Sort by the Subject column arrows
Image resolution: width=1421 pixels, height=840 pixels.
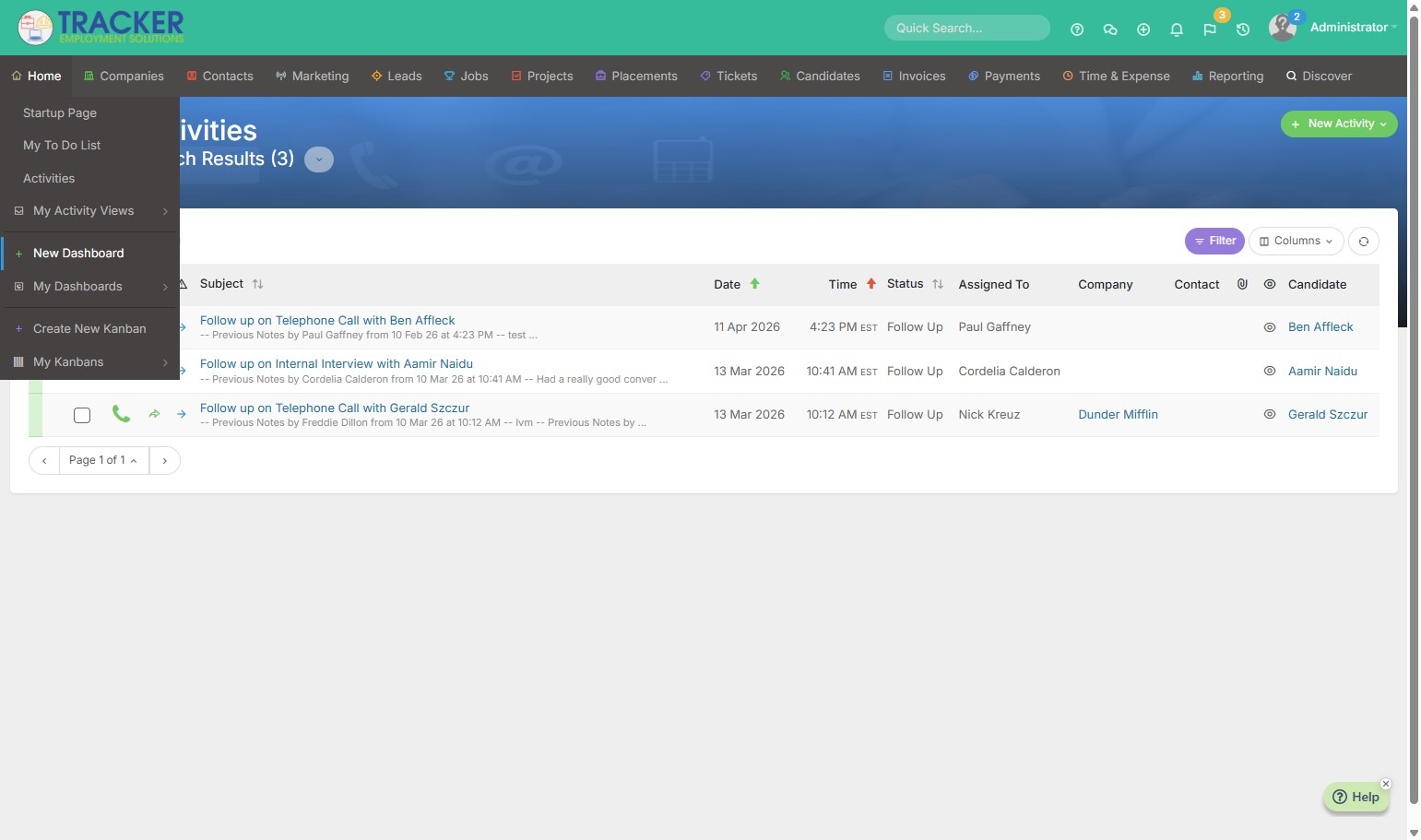[257, 284]
